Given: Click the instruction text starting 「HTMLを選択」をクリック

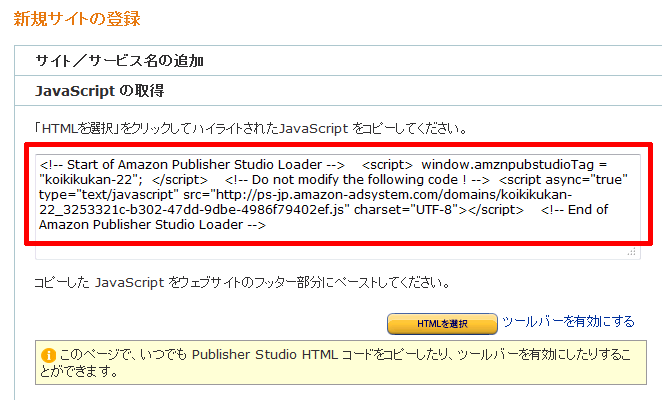Looking at the screenshot, I should (x=251, y=128).
